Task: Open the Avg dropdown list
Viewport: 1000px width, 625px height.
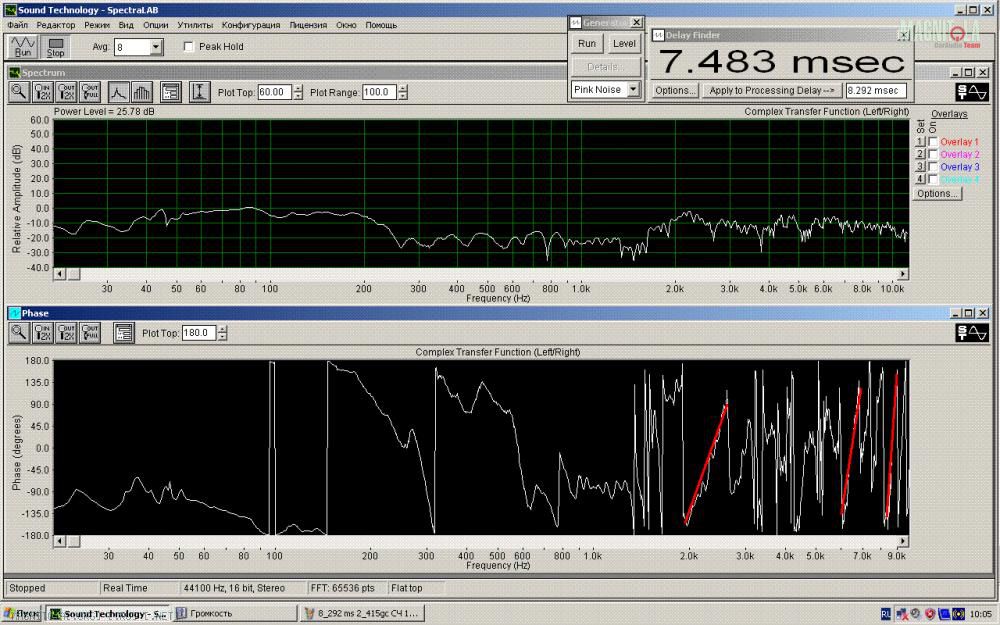Action: click(x=156, y=47)
